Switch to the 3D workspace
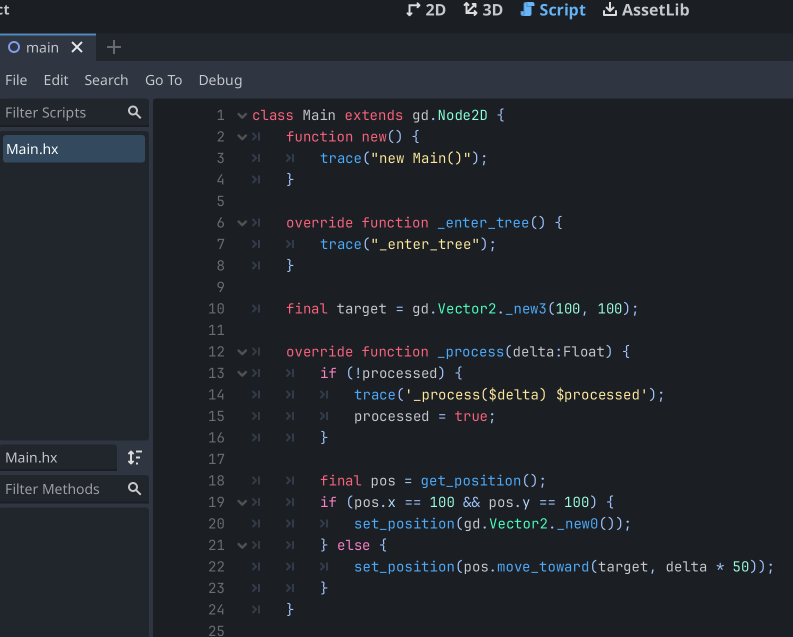This screenshot has height=637, width=793. coord(483,10)
